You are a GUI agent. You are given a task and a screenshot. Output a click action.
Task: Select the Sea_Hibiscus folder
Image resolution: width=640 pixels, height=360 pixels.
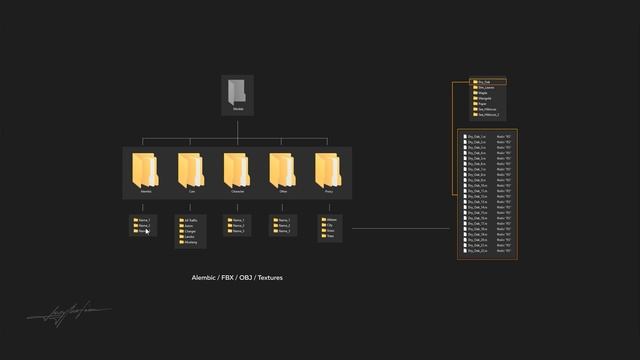tap(484, 109)
